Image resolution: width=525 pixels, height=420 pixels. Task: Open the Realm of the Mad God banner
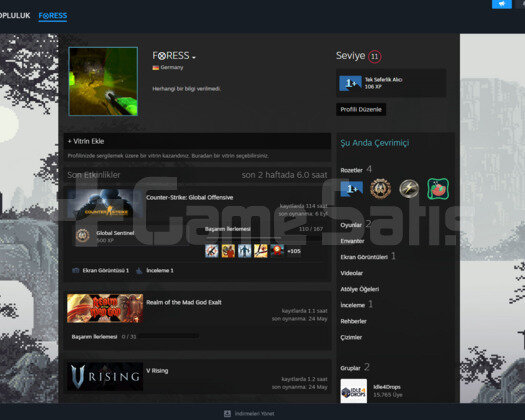tap(105, 308)
